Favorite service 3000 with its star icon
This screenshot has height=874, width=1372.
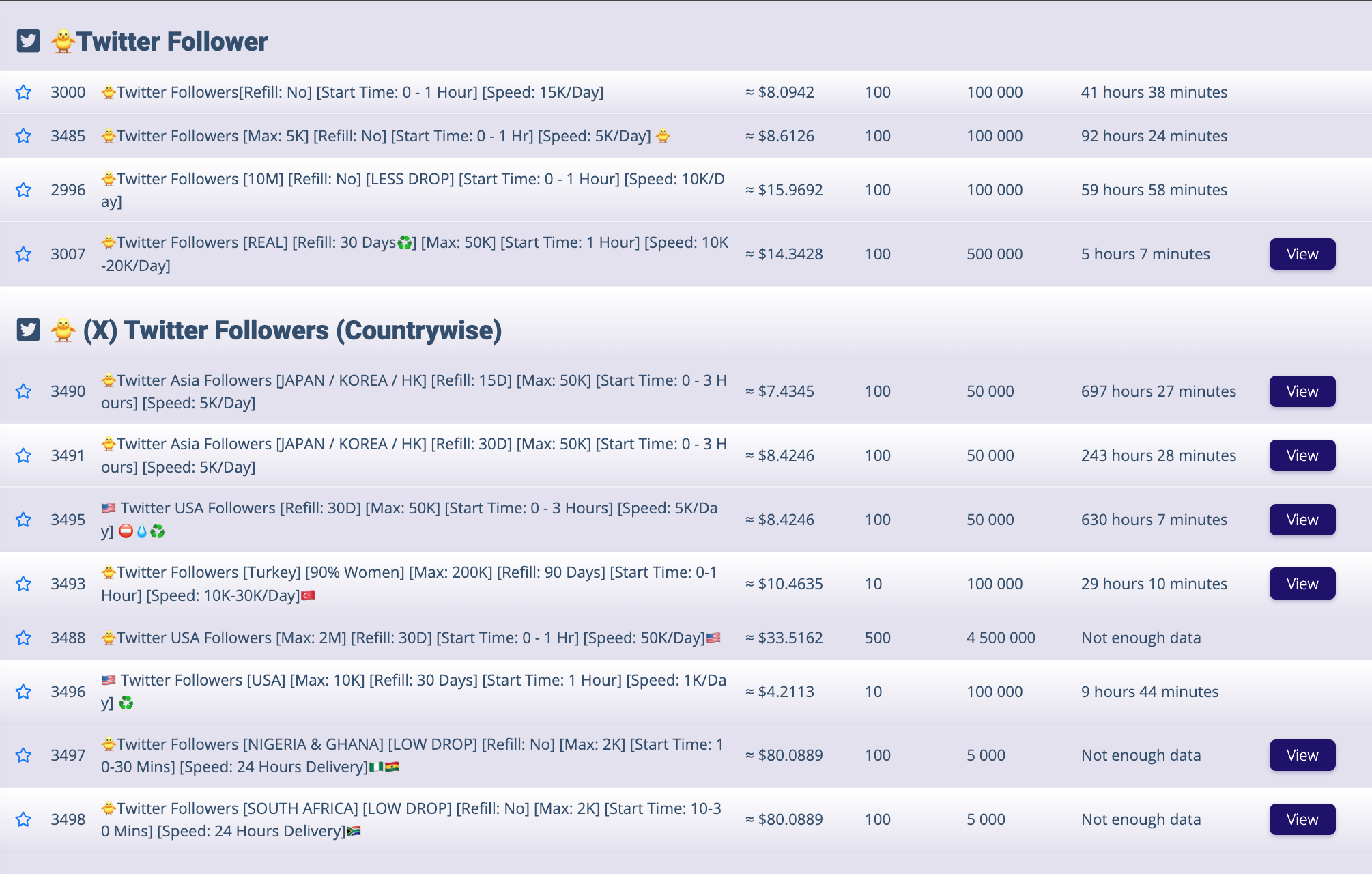[23, 92]
